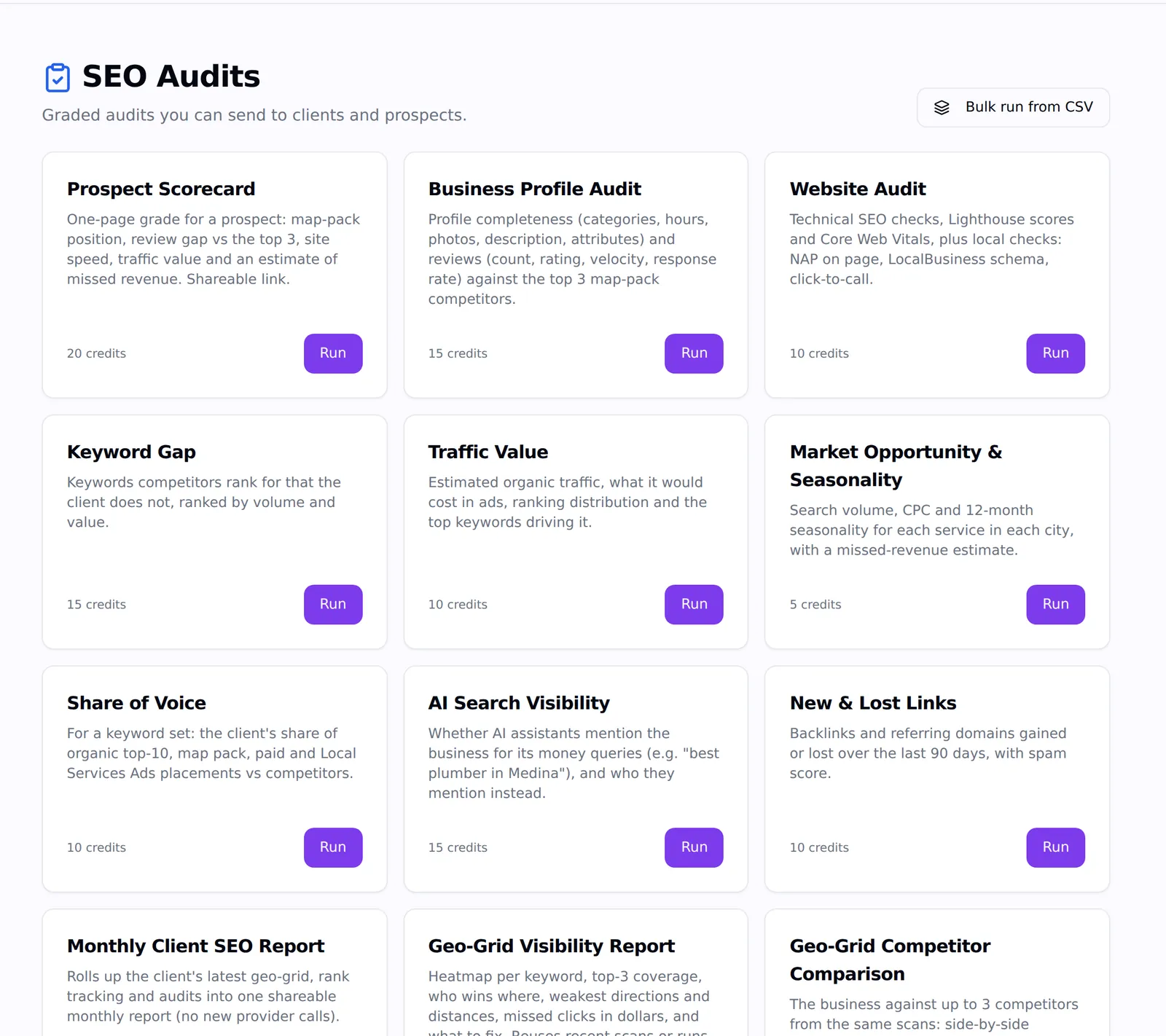Run the New & Lost Links audit
Image resolution: width=1166 pixels, height=1036 pixels.
pos(1055,847)
